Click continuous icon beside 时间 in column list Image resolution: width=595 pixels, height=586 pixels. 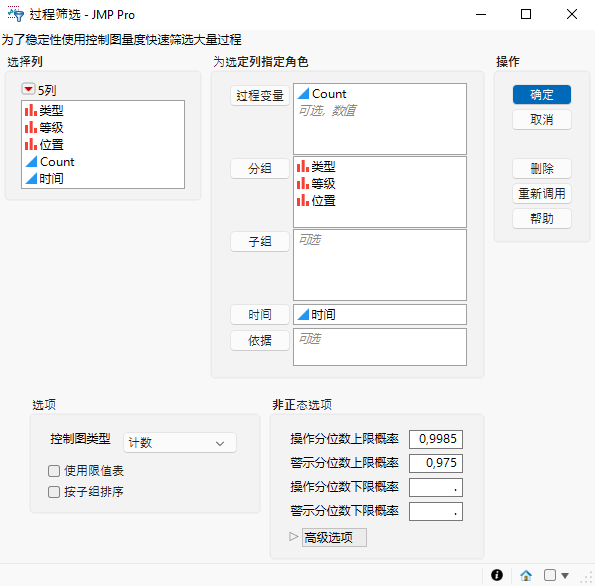point(31,178)
